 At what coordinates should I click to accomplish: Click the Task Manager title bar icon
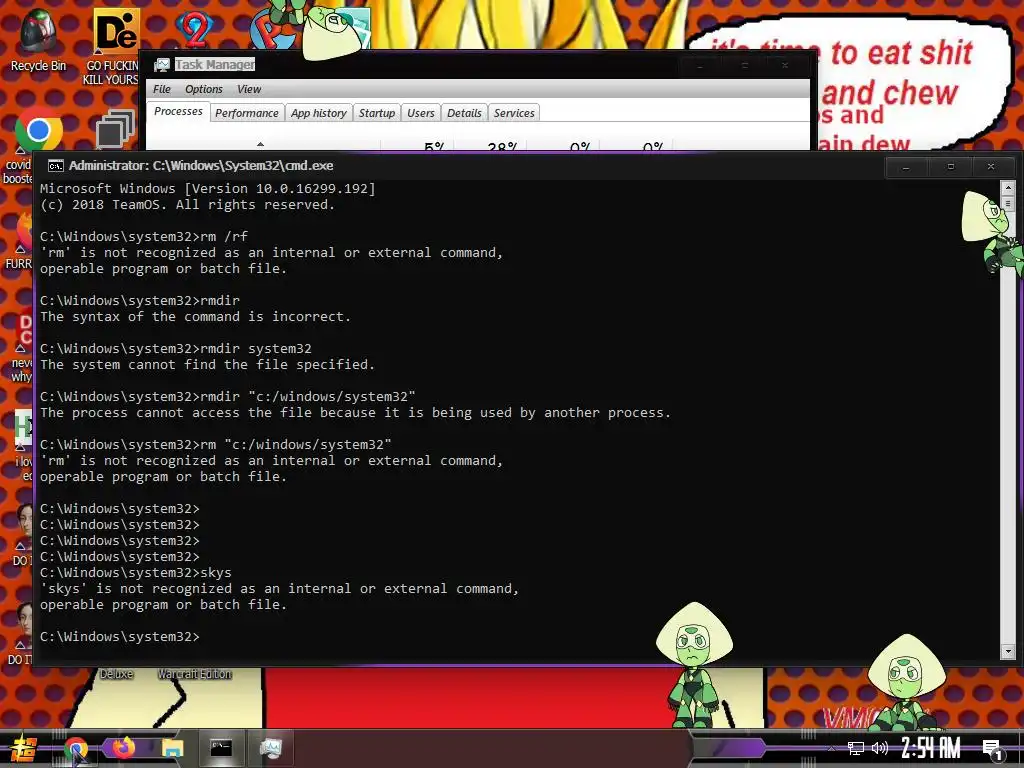[161, 65]
